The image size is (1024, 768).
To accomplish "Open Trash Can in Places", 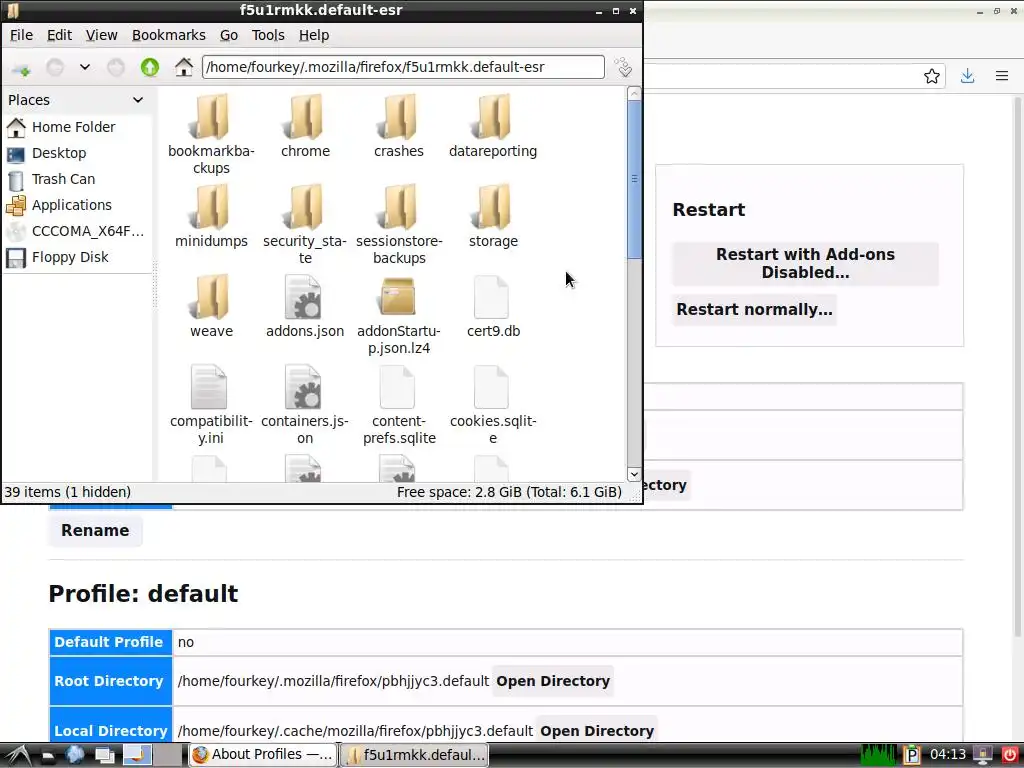I will pyautogui.click(x=76, y=180).
